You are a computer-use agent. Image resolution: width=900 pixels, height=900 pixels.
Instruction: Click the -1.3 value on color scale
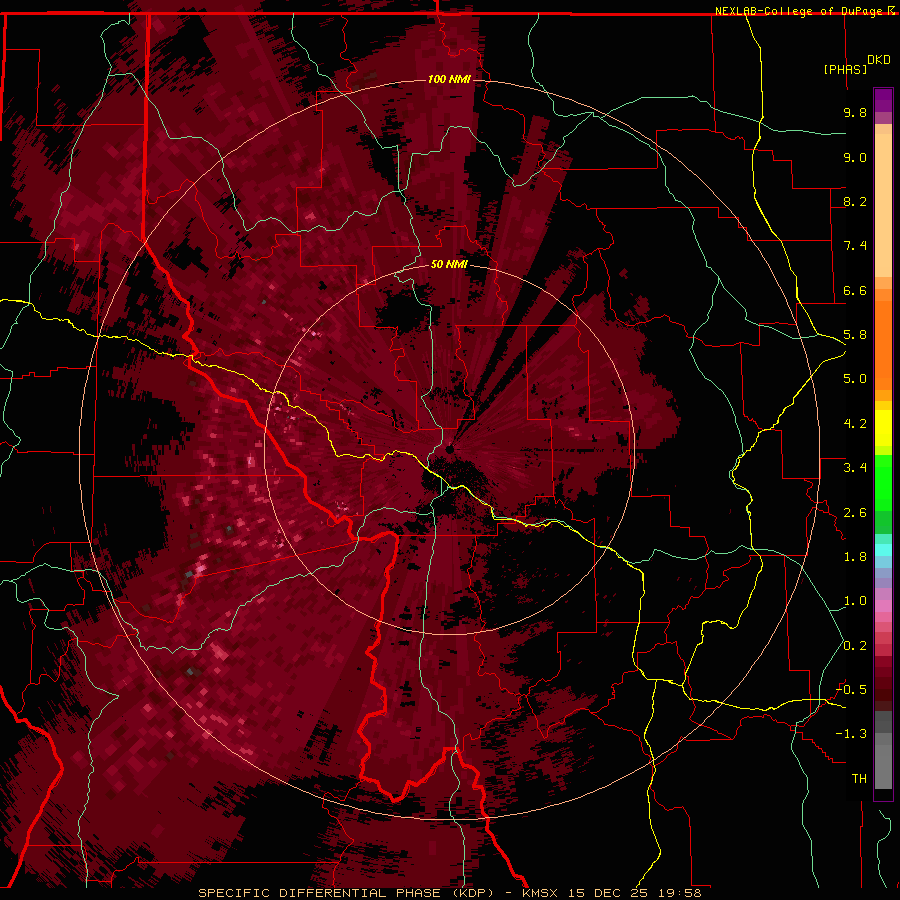pos(851,734)
